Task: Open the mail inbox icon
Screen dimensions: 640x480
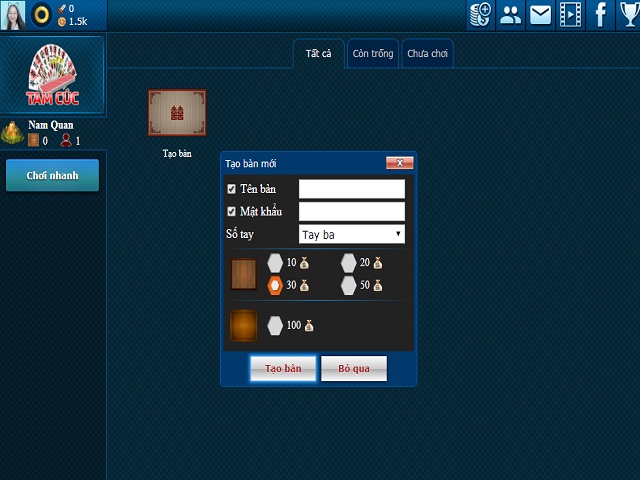Action: coord(540,14)
